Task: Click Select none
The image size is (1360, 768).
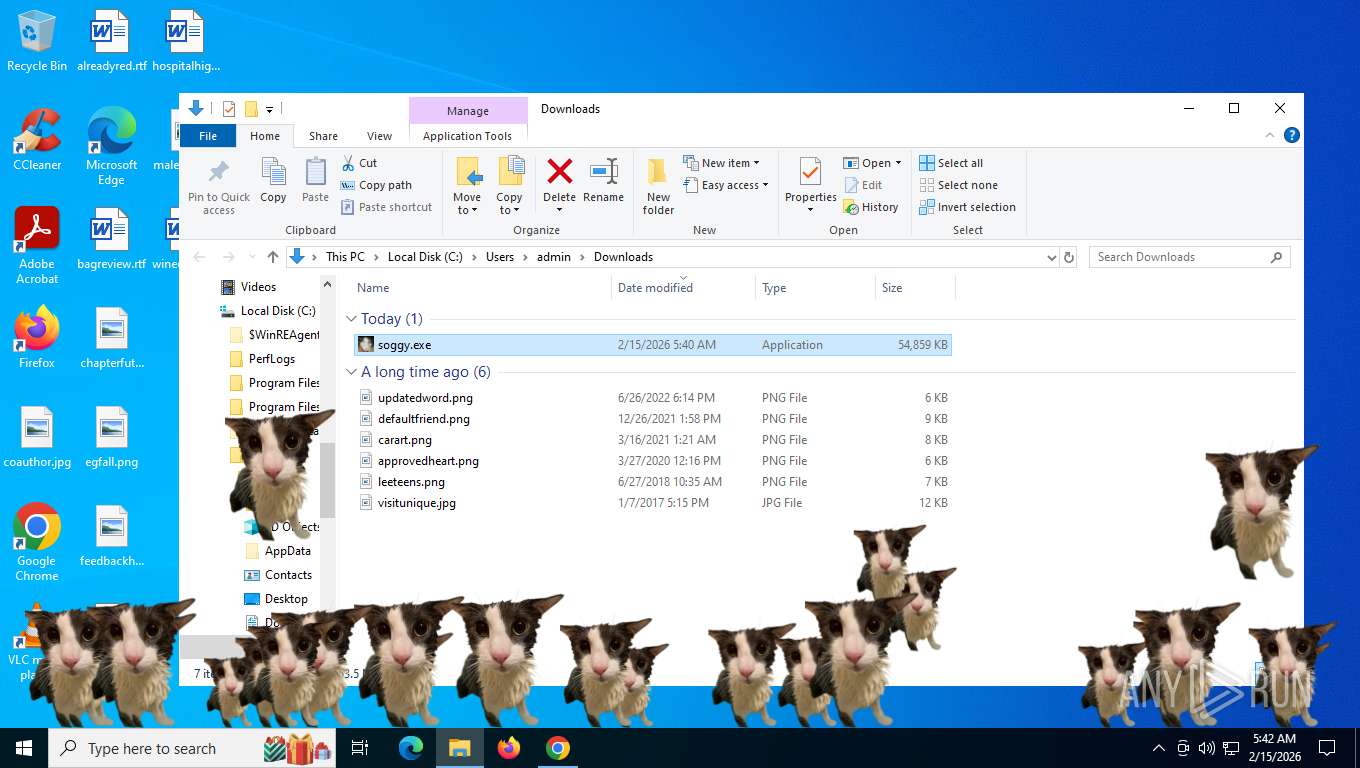Action: click(958, 185)
